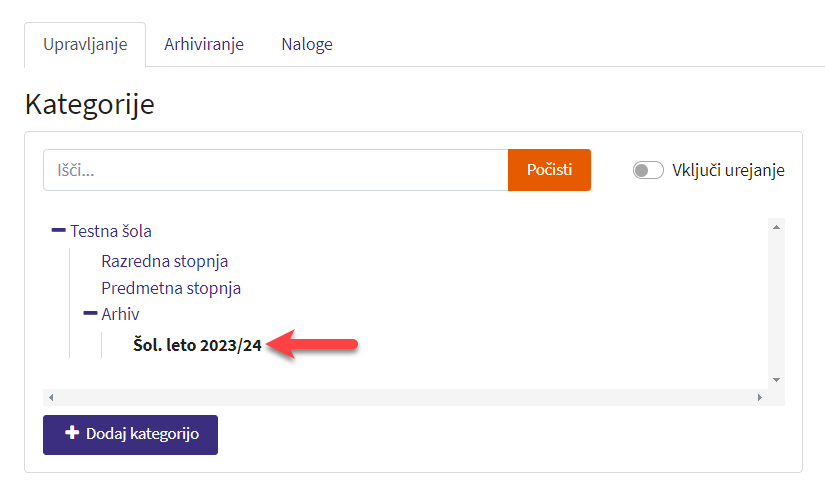Viewport: 825px width, 491px height.
Task: Select the Testna šola category
Action: click(111, 231)
